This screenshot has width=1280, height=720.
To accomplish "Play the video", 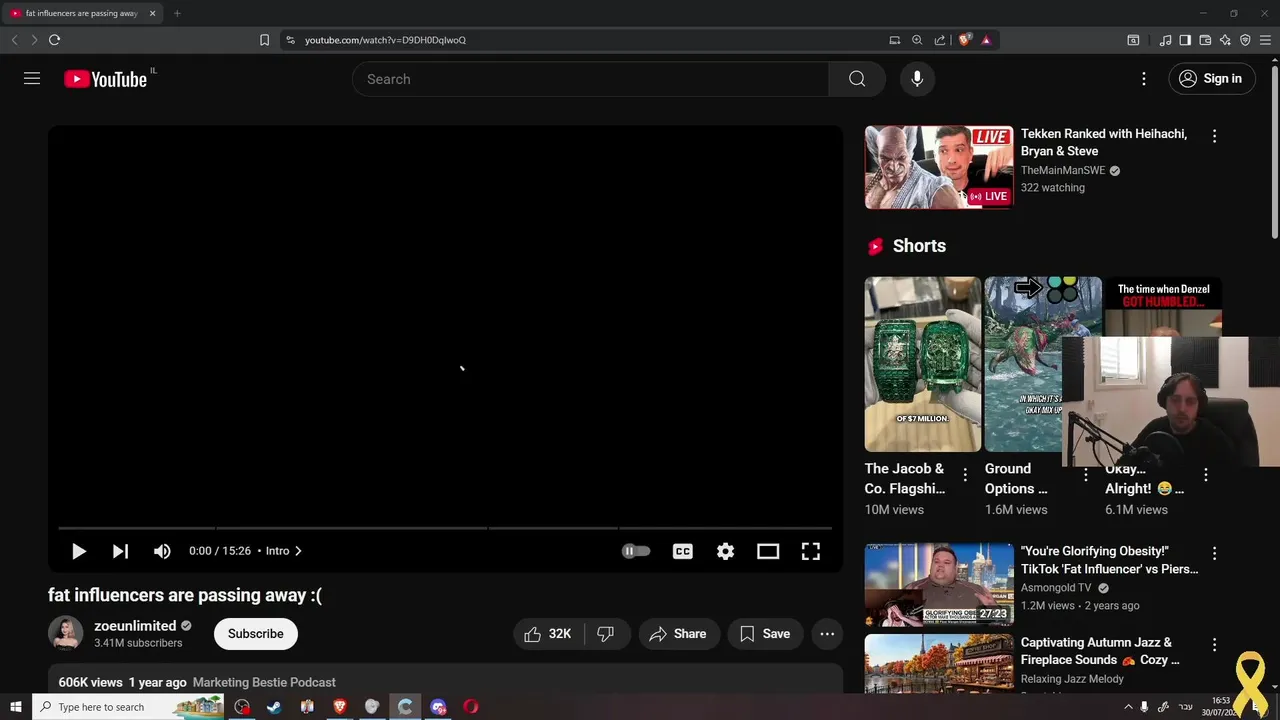I will 78,551.
